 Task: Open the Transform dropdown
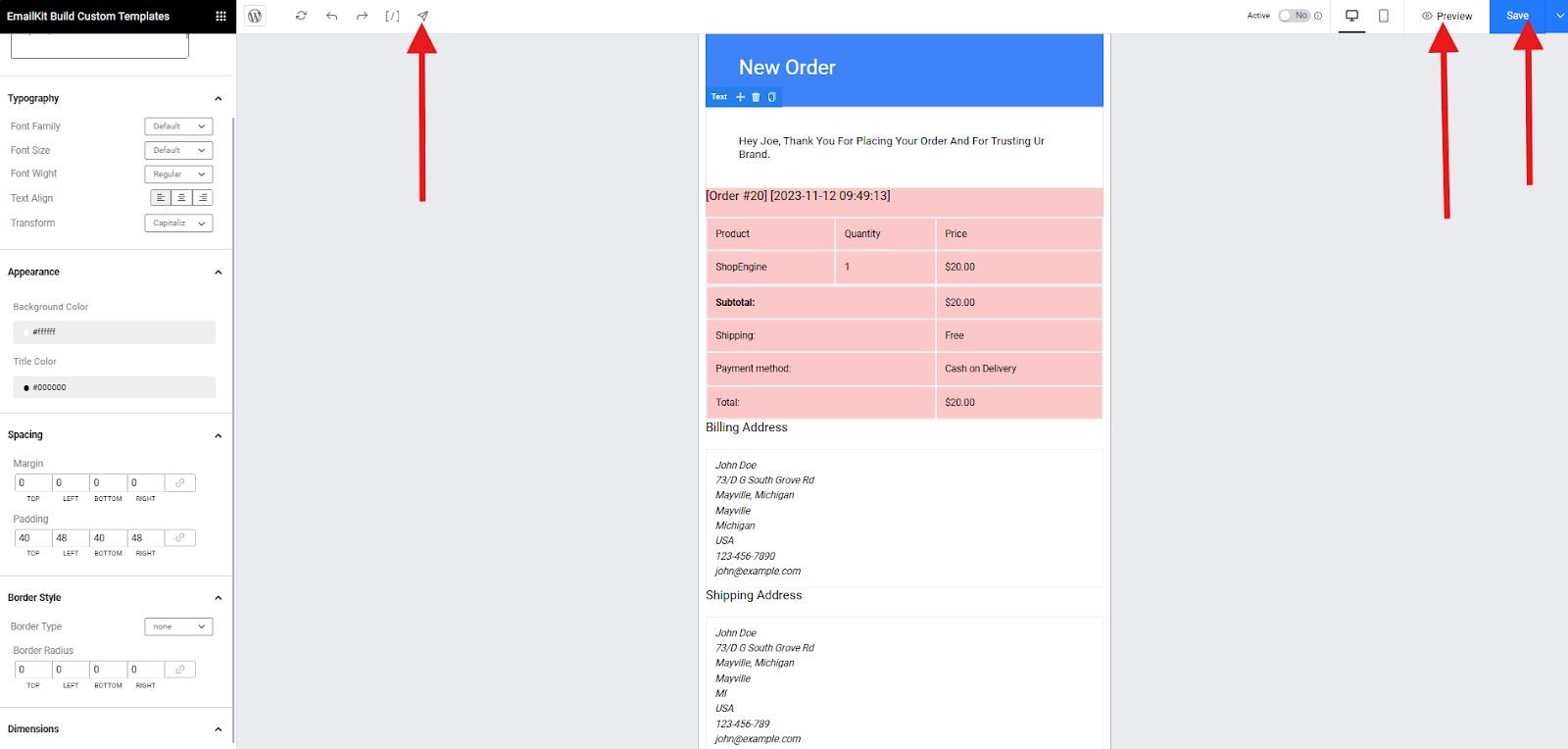pos(178,224)
